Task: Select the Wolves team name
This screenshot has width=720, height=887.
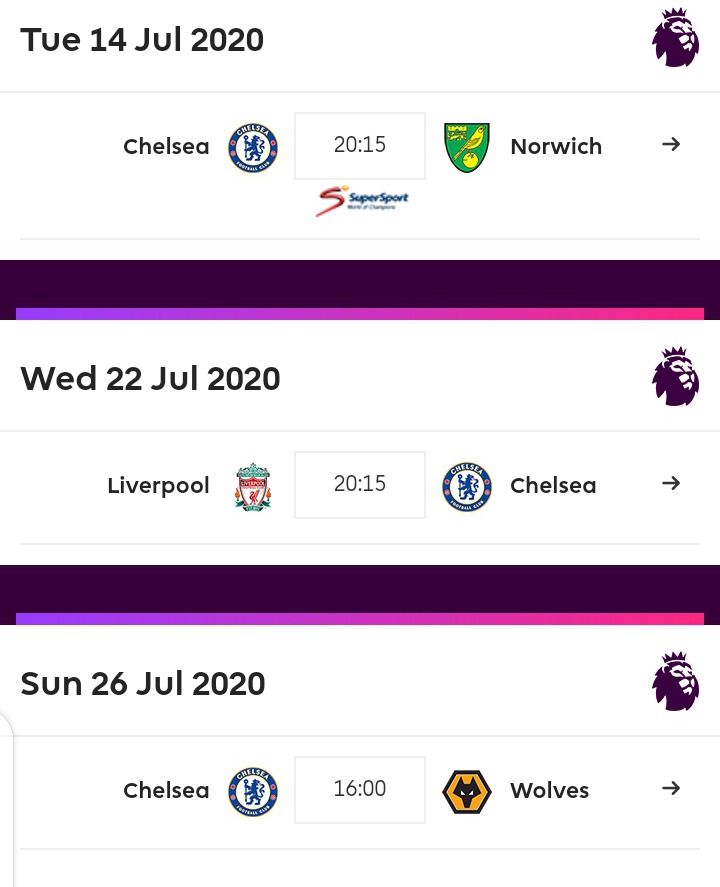Action: (549, 791)
